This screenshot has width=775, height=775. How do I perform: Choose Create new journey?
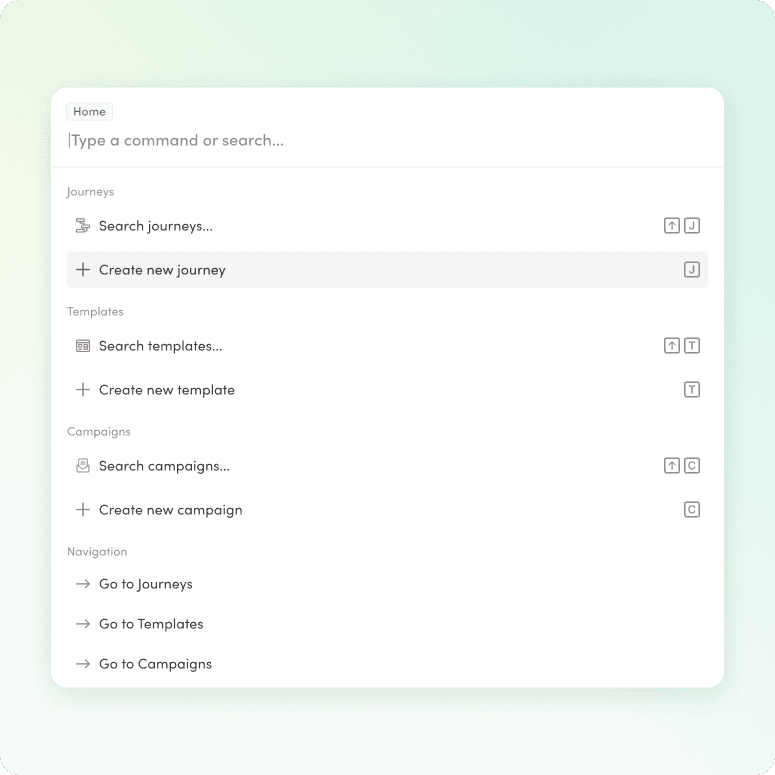(x=388, y=270)
